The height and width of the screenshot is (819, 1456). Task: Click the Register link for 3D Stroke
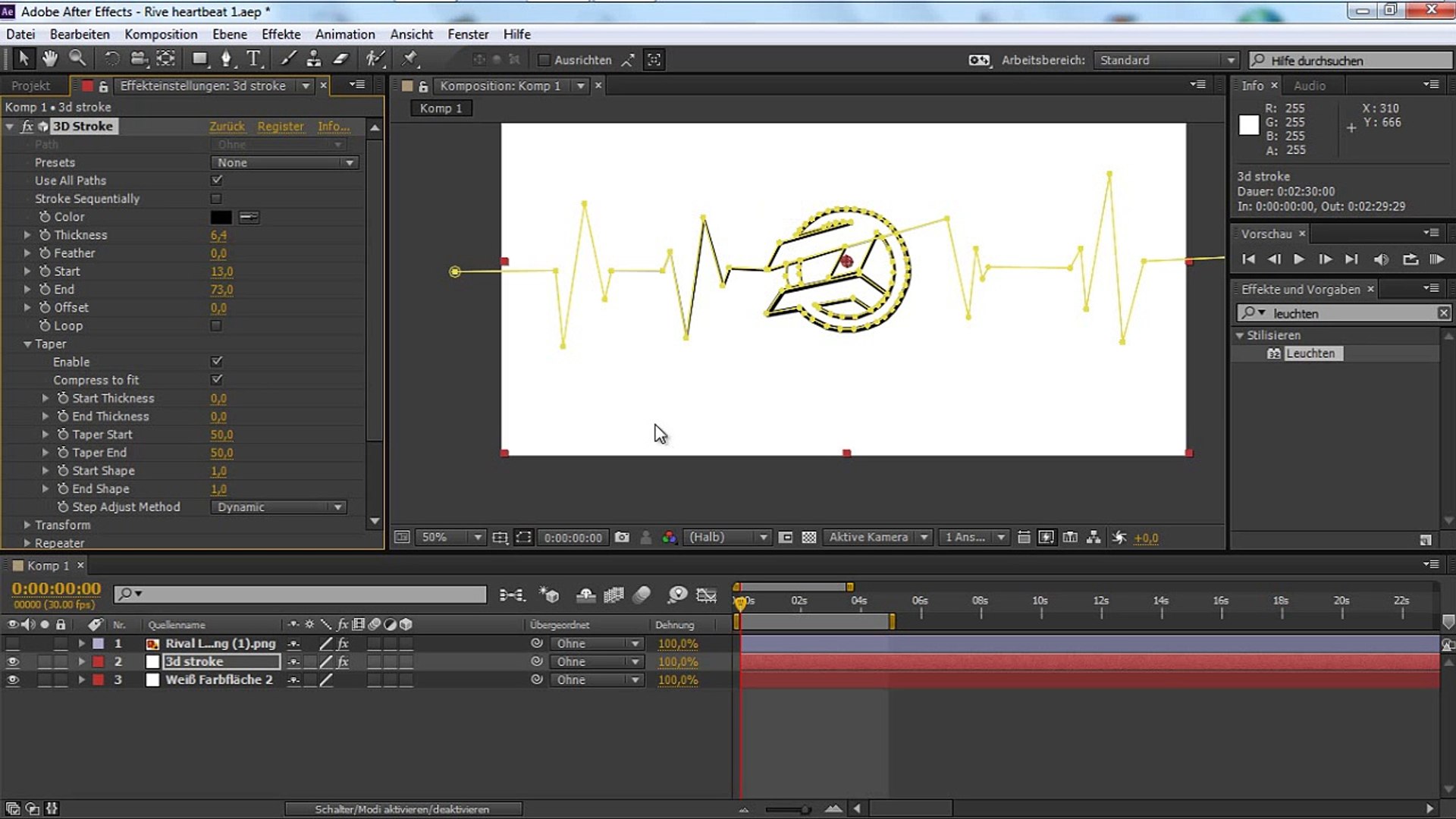tap(281, 127)
